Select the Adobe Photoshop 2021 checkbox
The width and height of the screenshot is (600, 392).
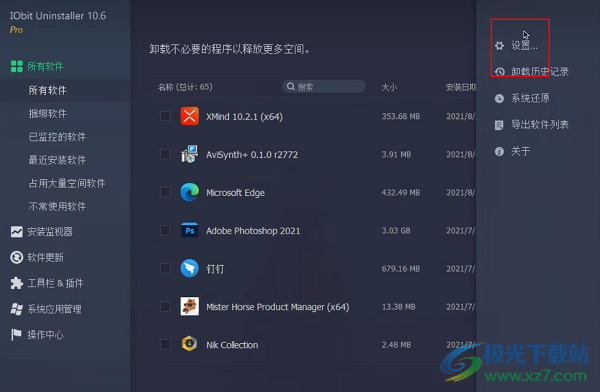pyautogui.click(x=165, y=230)
